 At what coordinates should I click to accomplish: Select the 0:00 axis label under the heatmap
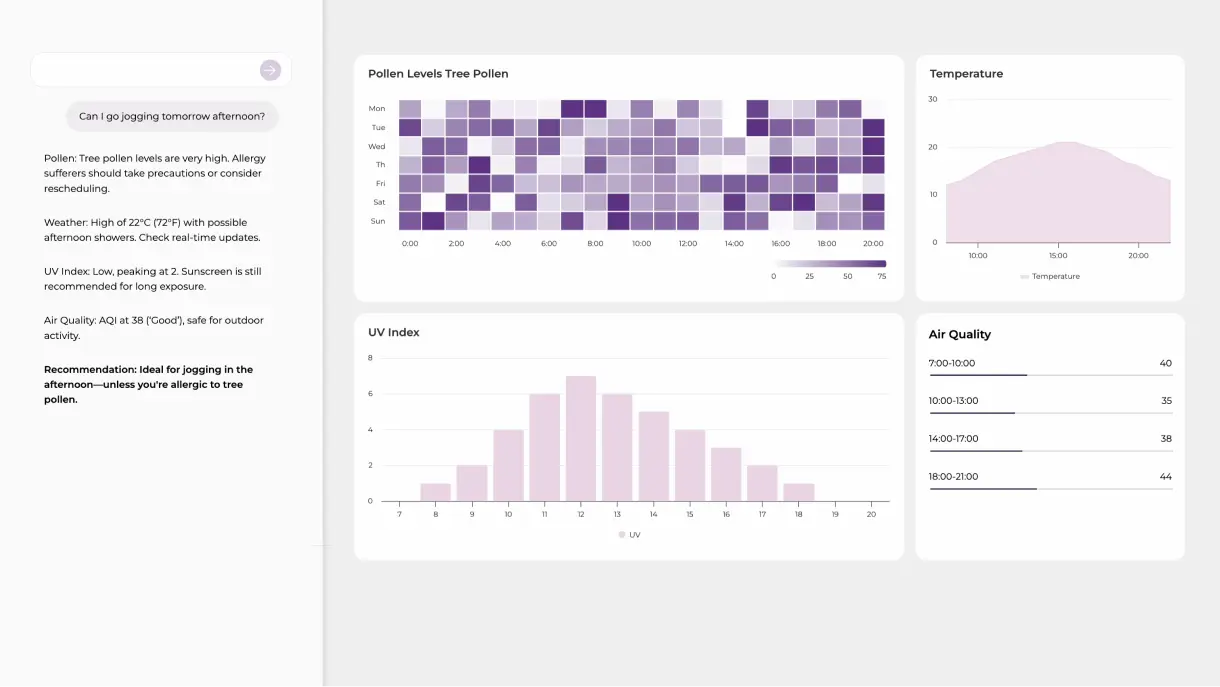[x=410, y=242]
